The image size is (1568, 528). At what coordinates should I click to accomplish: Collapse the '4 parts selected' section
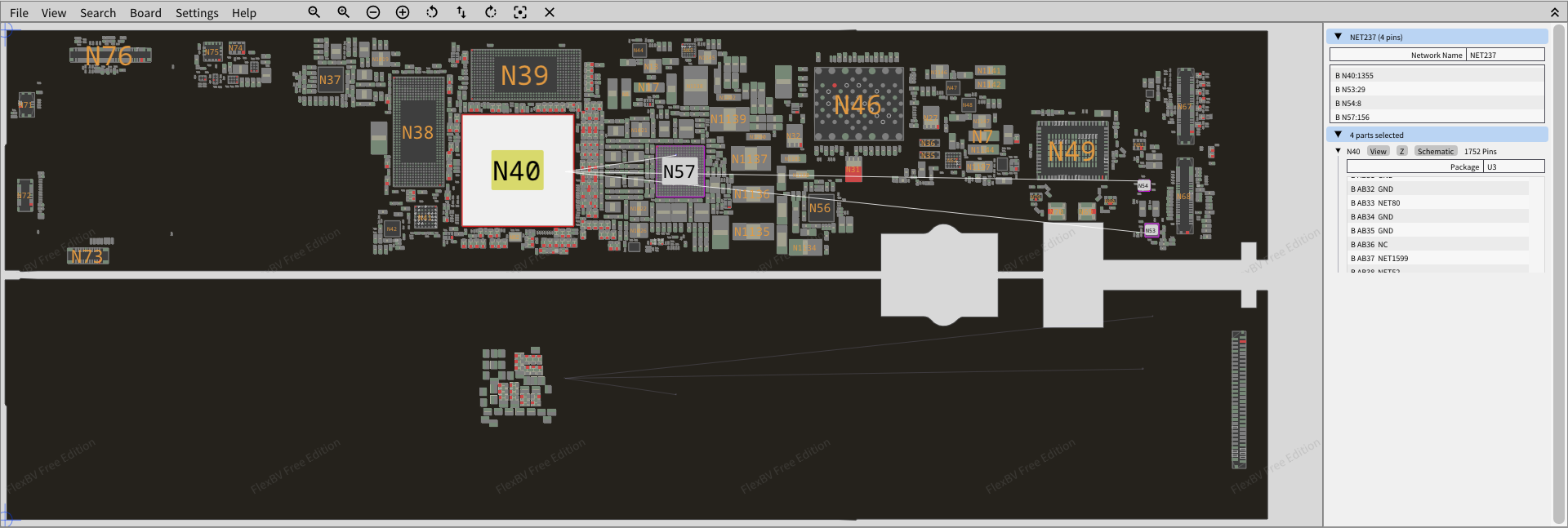pyautogui.click(x=1338, y=135)
